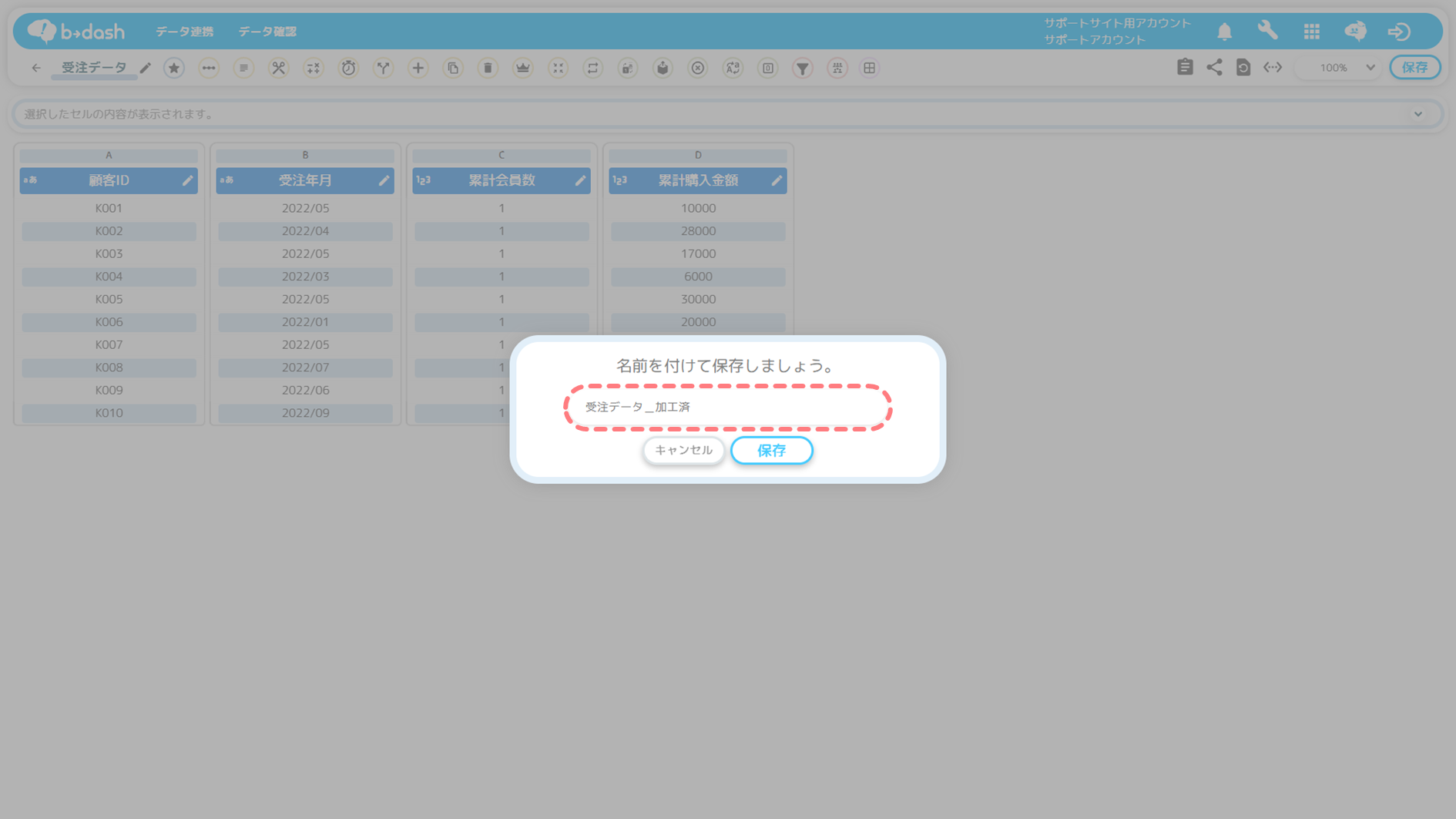Select cell K004
1456x819 pixels.
[109, 277]
